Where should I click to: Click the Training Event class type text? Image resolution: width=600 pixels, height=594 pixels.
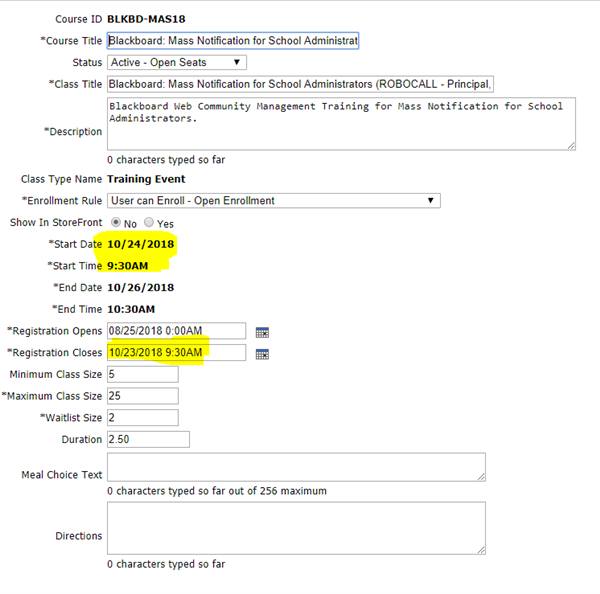tap(146, 179)
